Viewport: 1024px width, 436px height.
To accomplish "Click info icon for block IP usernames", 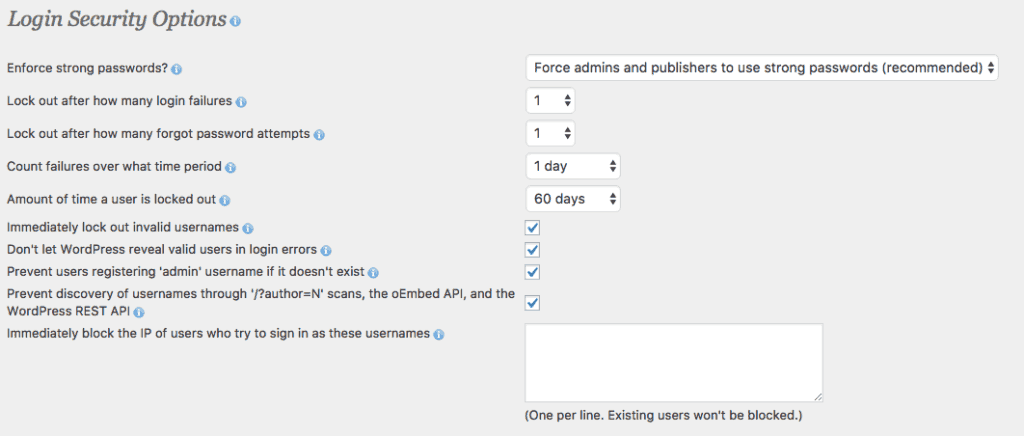I will click(438, 335).
